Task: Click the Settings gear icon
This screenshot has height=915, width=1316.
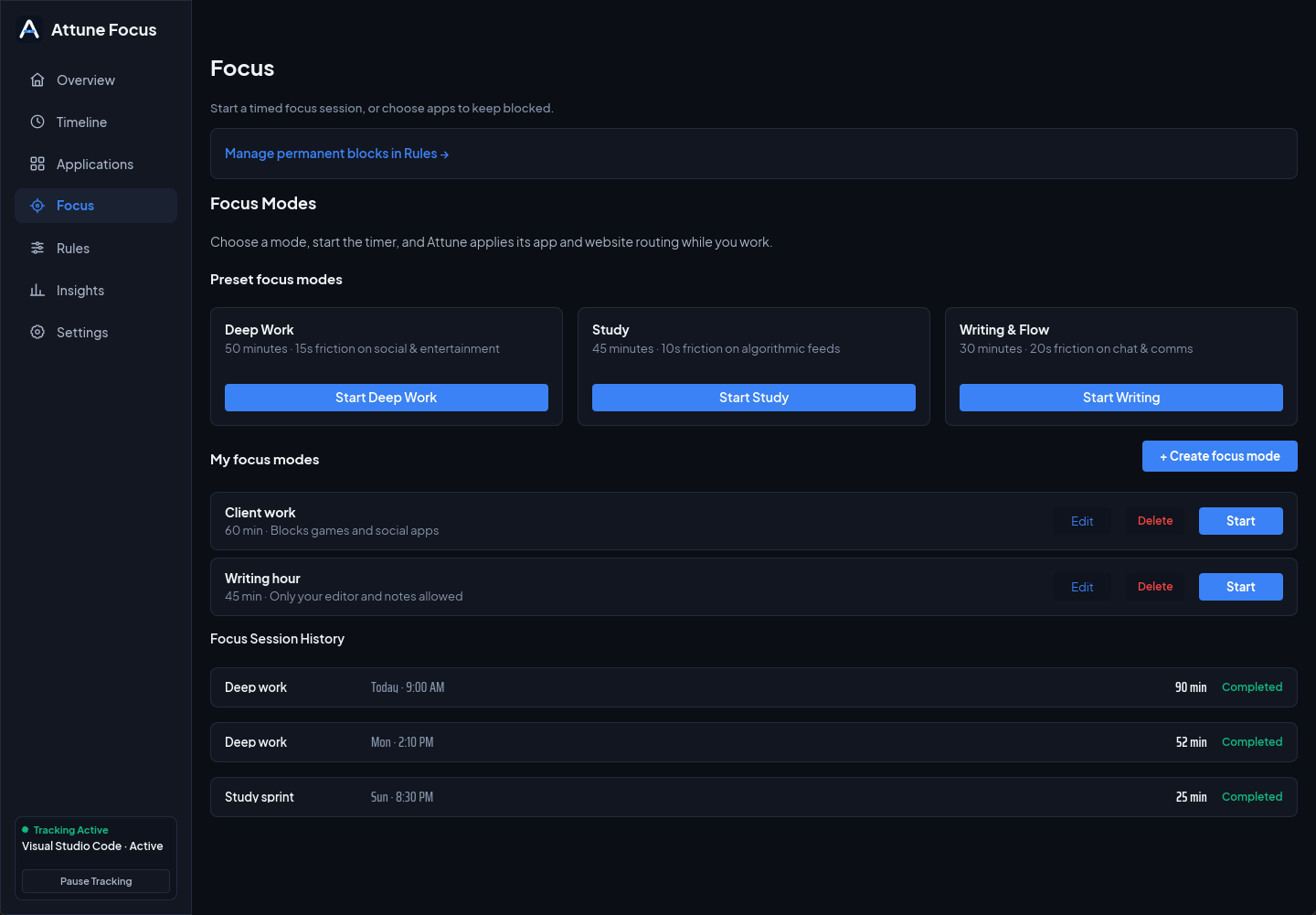Action: click(x=37, y=332)
